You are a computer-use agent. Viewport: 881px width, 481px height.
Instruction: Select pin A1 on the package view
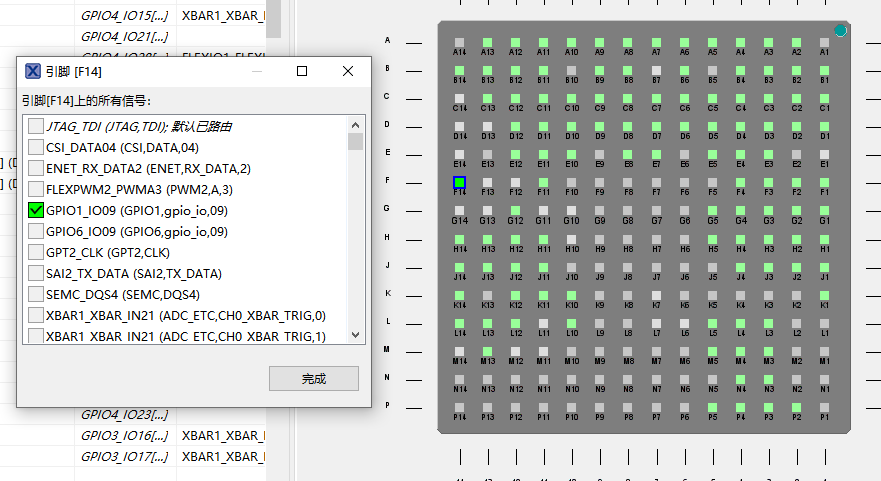tap(824, 42)
